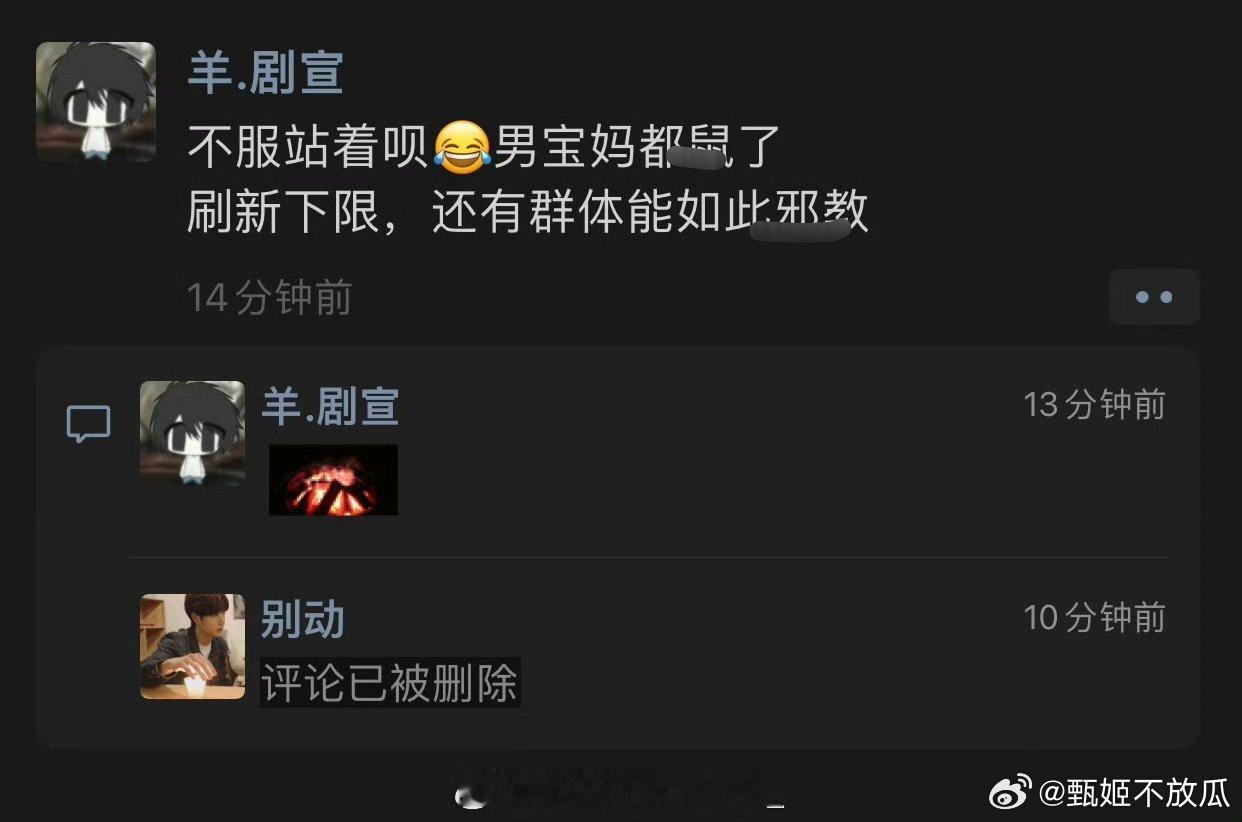Select the 评论已被删除 deleted comment notice
Viewport: 1242px width, 822px height.
click(390, 683)
